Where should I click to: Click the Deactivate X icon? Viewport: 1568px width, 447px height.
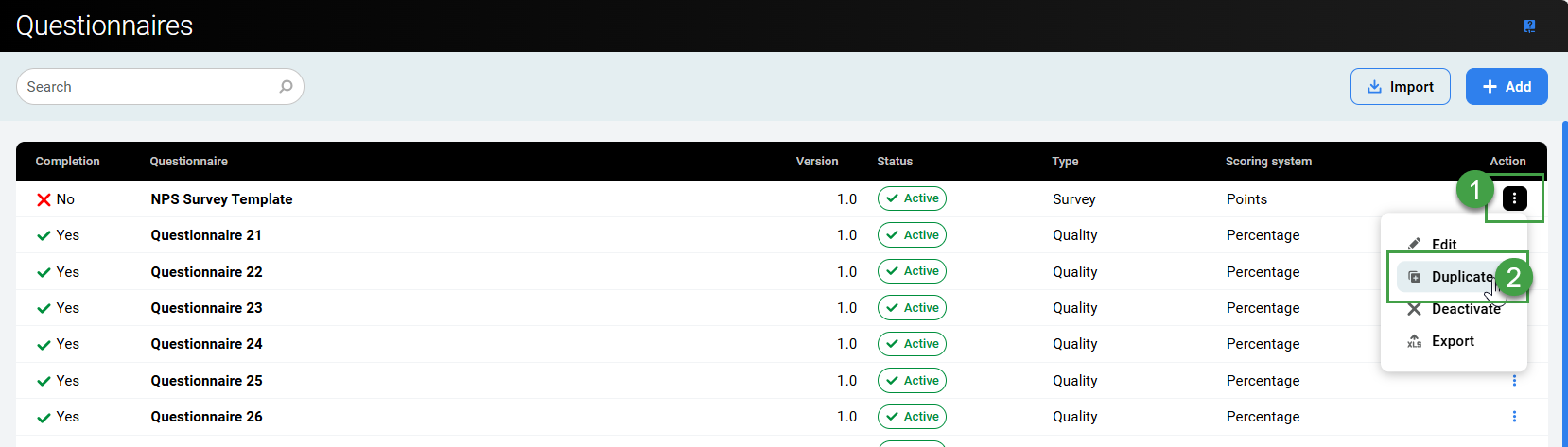point(1415,309)
